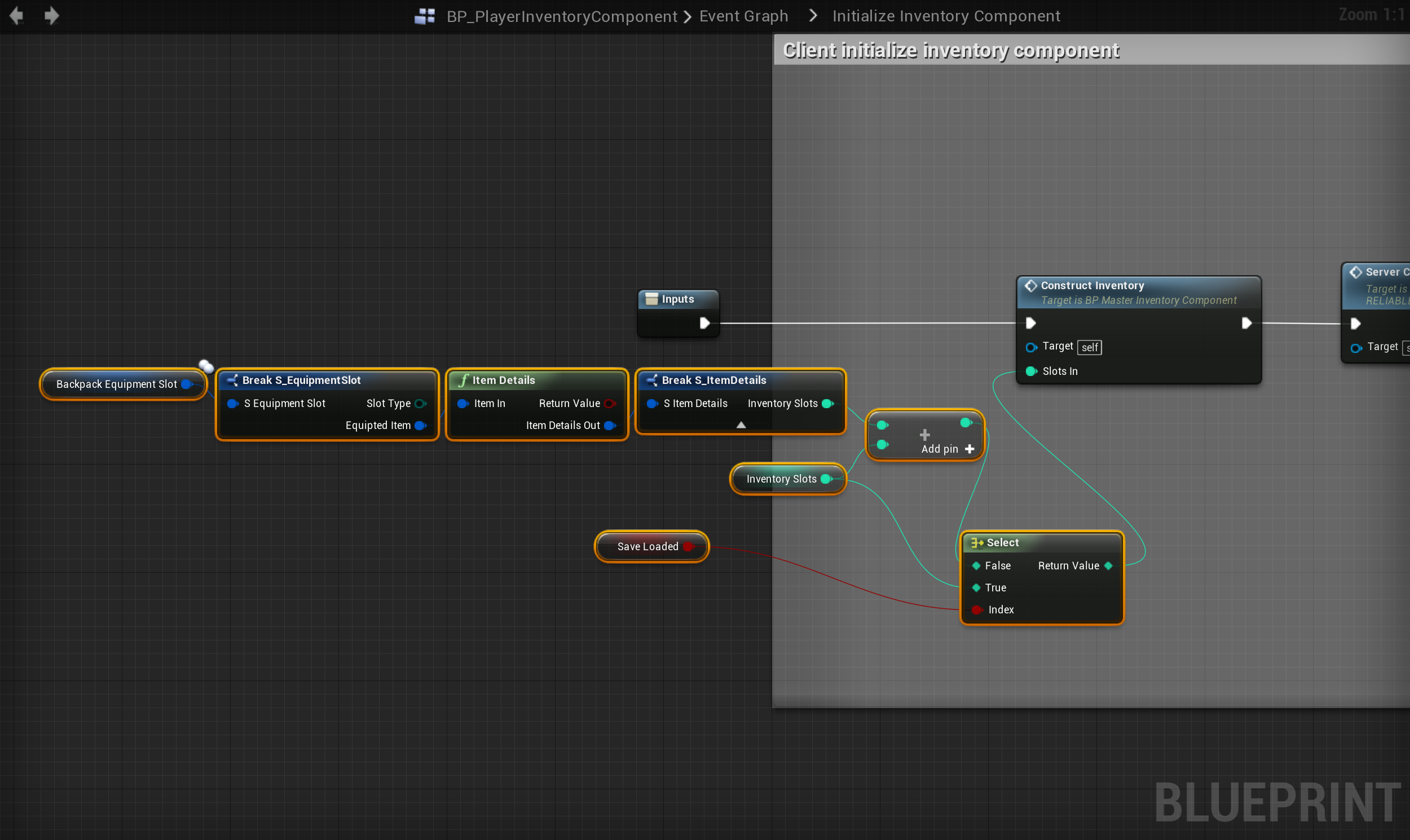Click chevron after BP_PlayerInventoryComponent breadcrumb
This screenshot has width=1410, height=840.
click(x=688, y=16)
